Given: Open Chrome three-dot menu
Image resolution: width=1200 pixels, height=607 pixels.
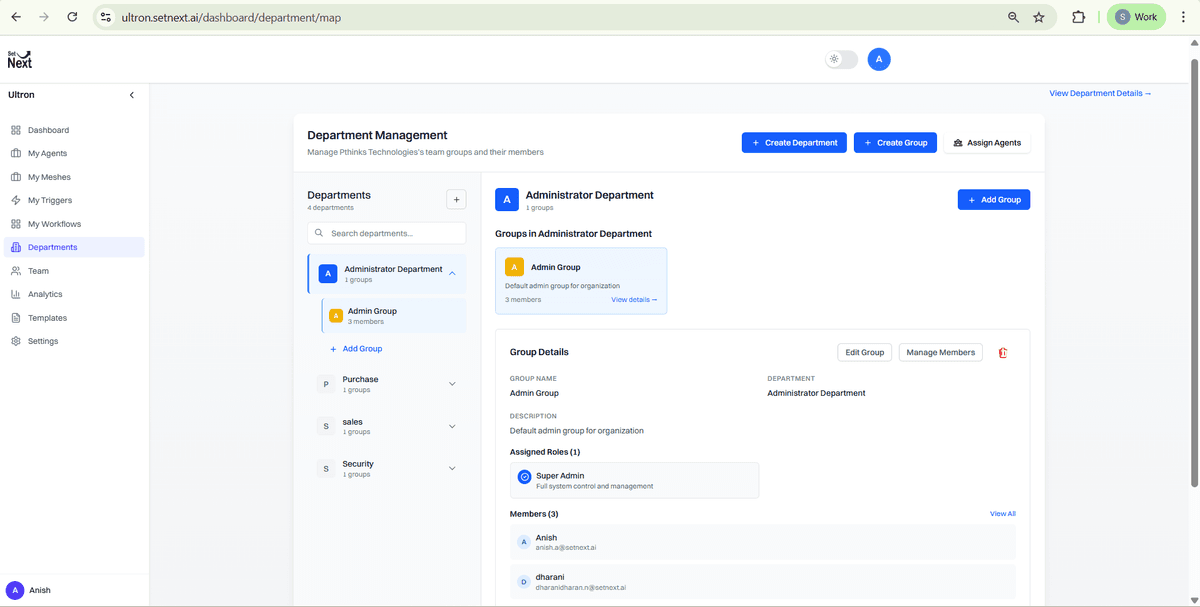Looking at the screenshot, I should (1183, 17).
